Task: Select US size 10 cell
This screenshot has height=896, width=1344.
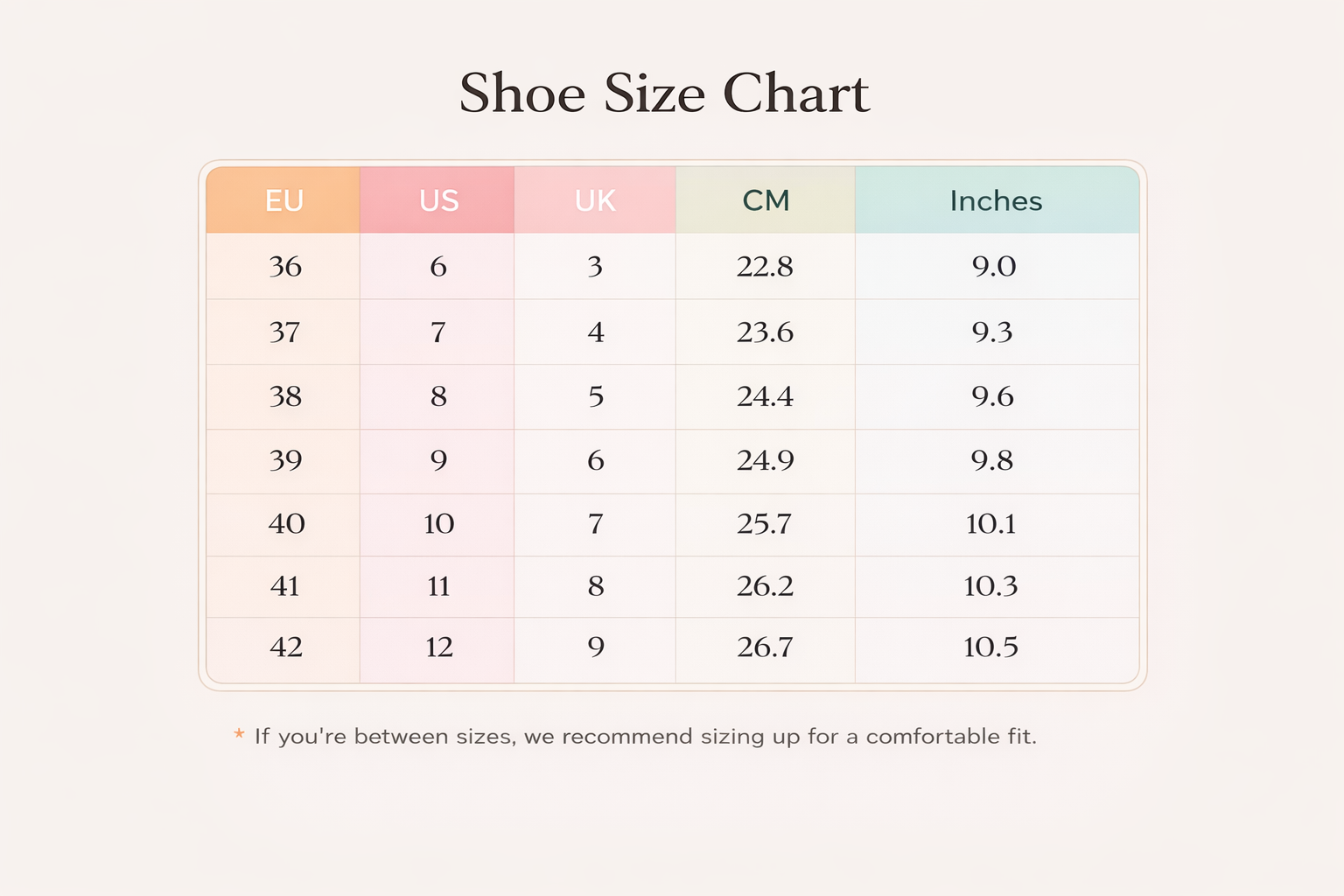Action: [x=438, y=524]
